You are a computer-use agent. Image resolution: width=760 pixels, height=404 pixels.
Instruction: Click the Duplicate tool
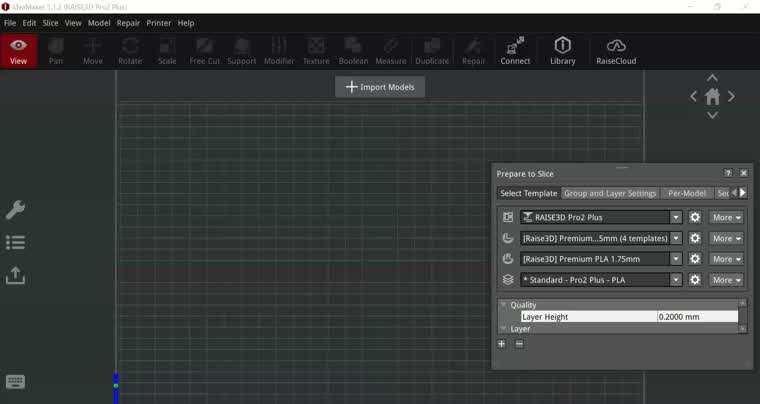pos(432,51)
